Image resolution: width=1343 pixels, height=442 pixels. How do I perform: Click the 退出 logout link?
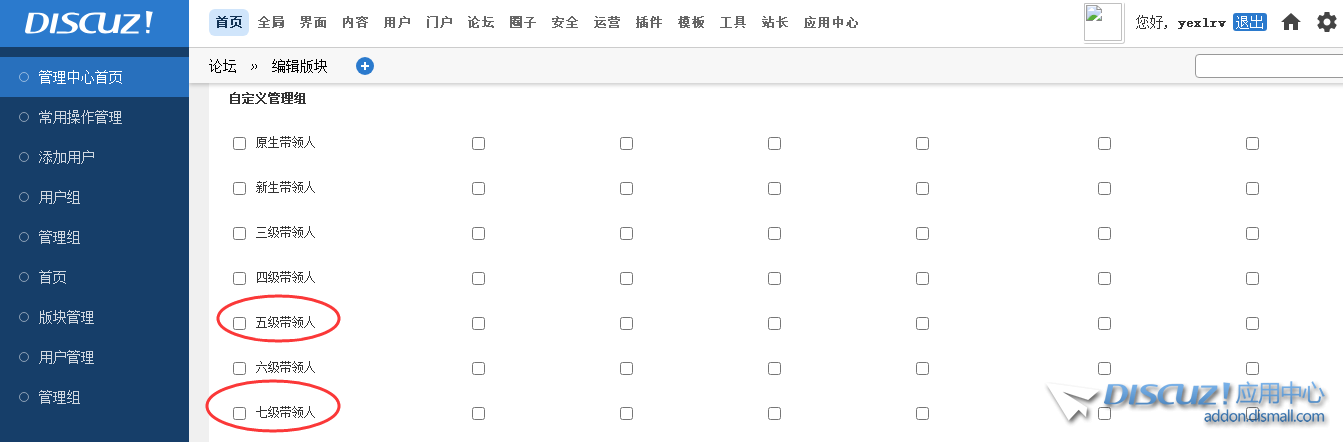[x=1250, y=22]
